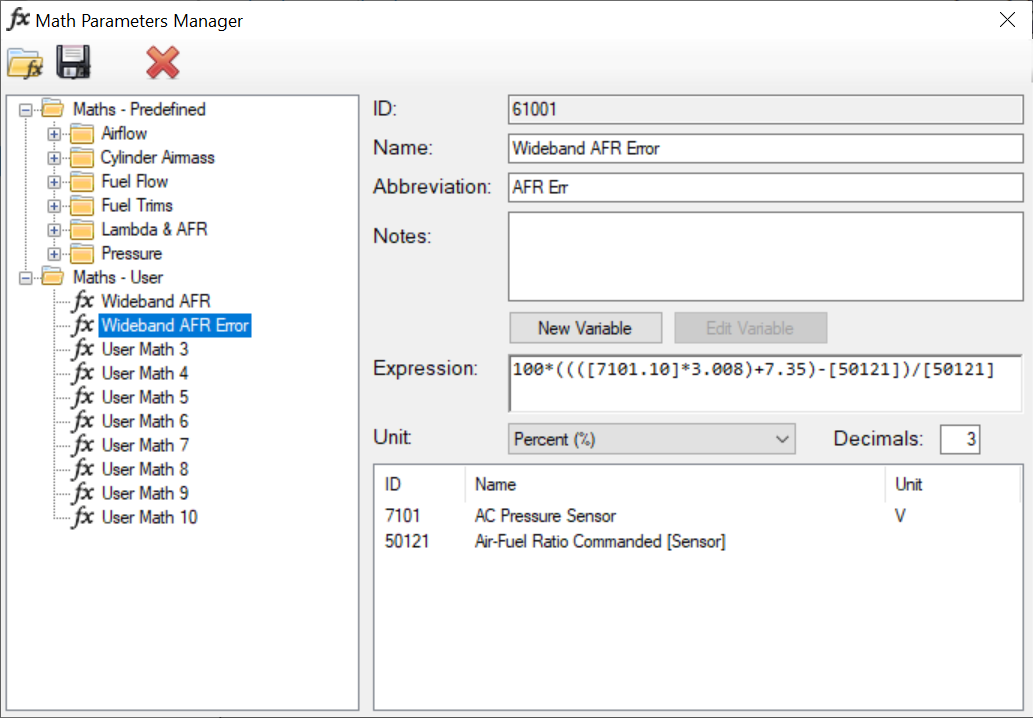
Task: Click the ID field showing 61001
Action: point(766,109)
